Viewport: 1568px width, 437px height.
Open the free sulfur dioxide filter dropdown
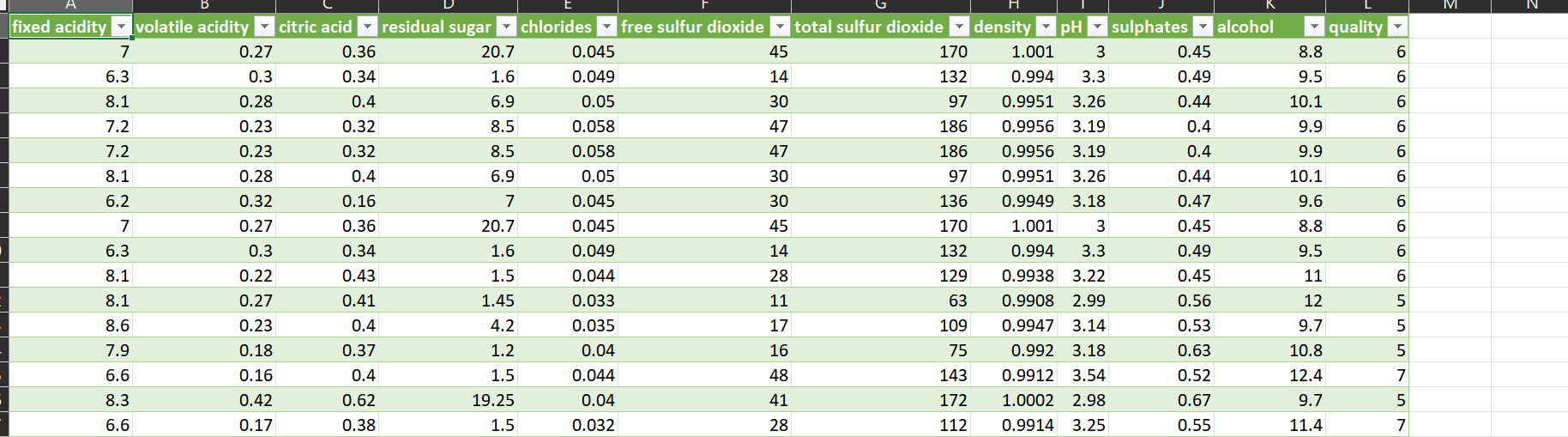pyautogui.click(x=780, y=27)
